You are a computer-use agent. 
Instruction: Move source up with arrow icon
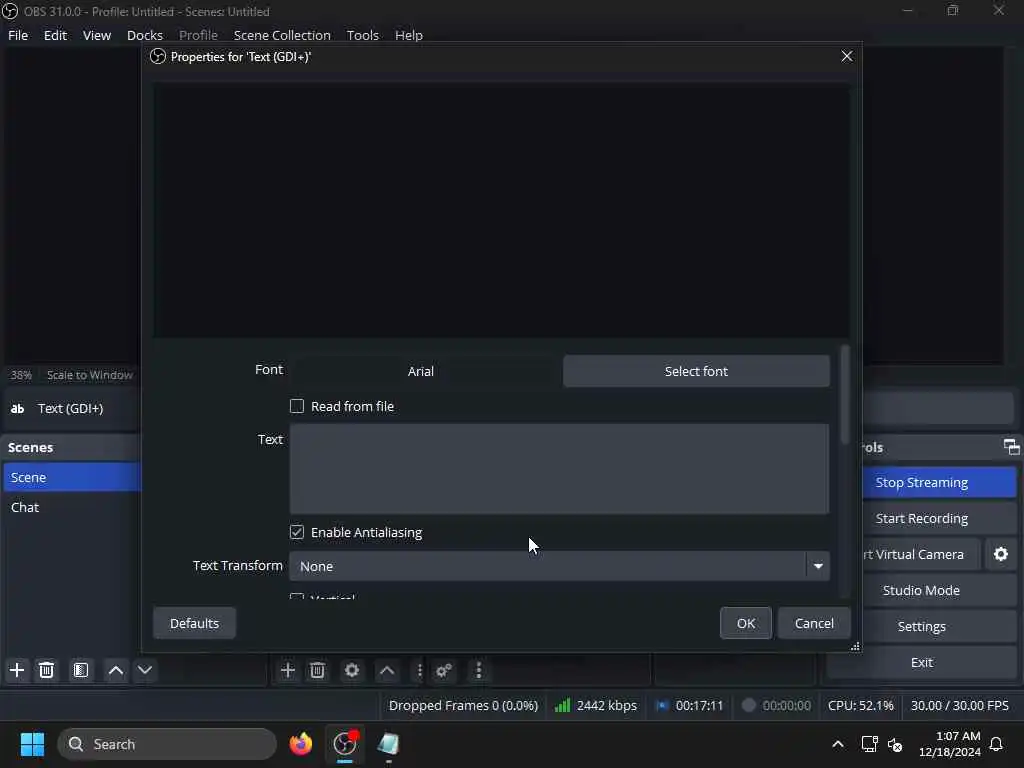tap(387, 670)
